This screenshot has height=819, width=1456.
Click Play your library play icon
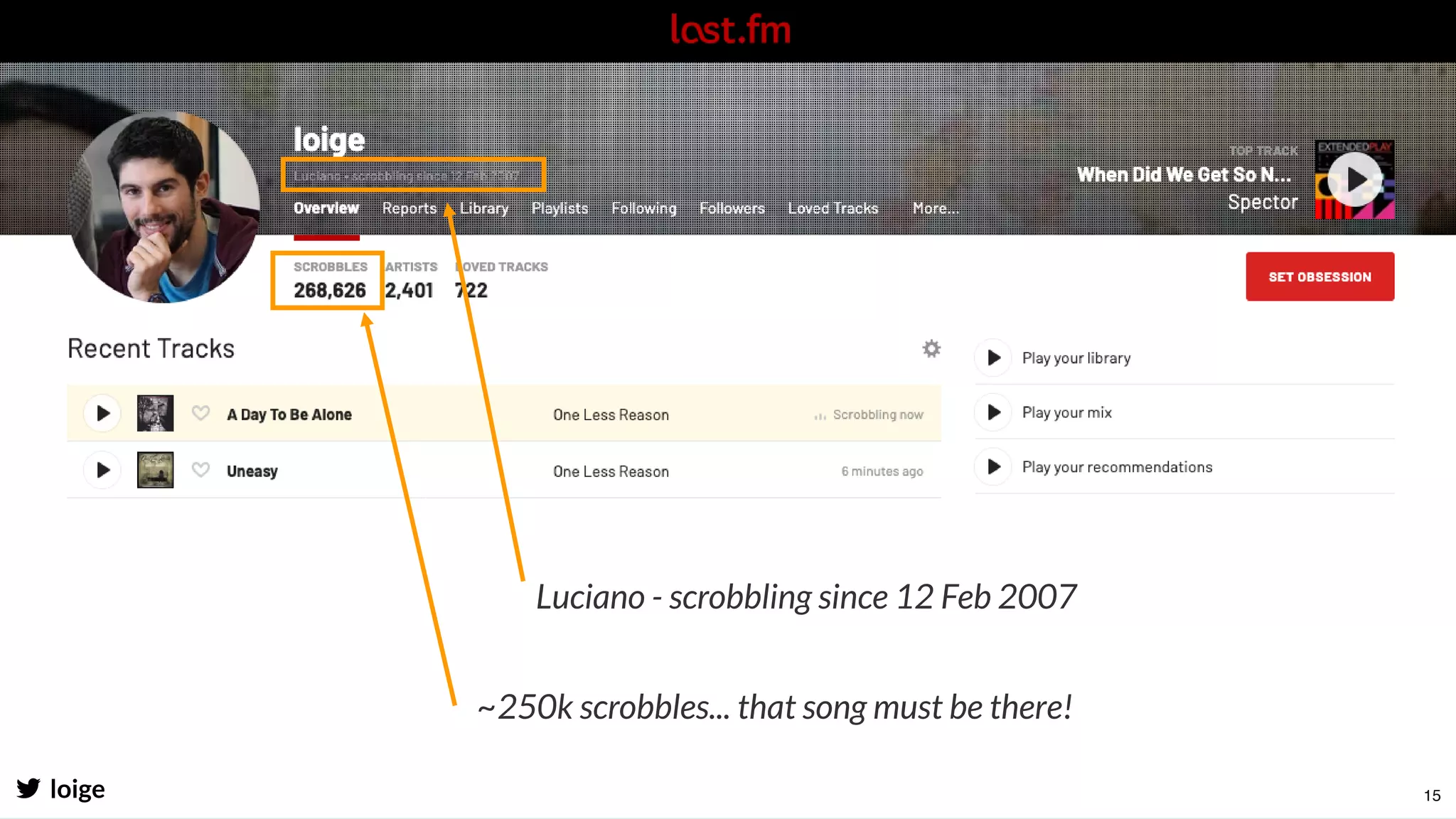pyautogui.click(x=994, y=358)
